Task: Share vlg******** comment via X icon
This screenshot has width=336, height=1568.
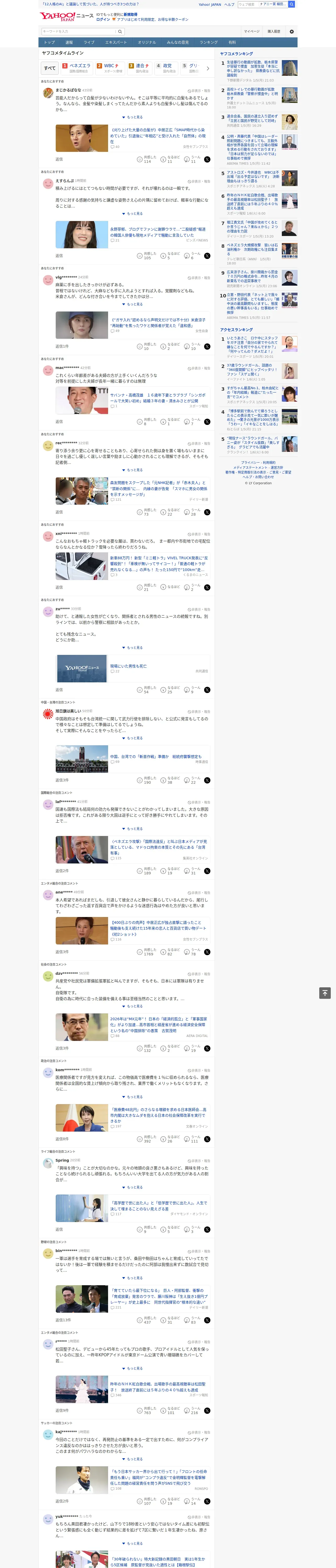Action: [x=207, y=346]
